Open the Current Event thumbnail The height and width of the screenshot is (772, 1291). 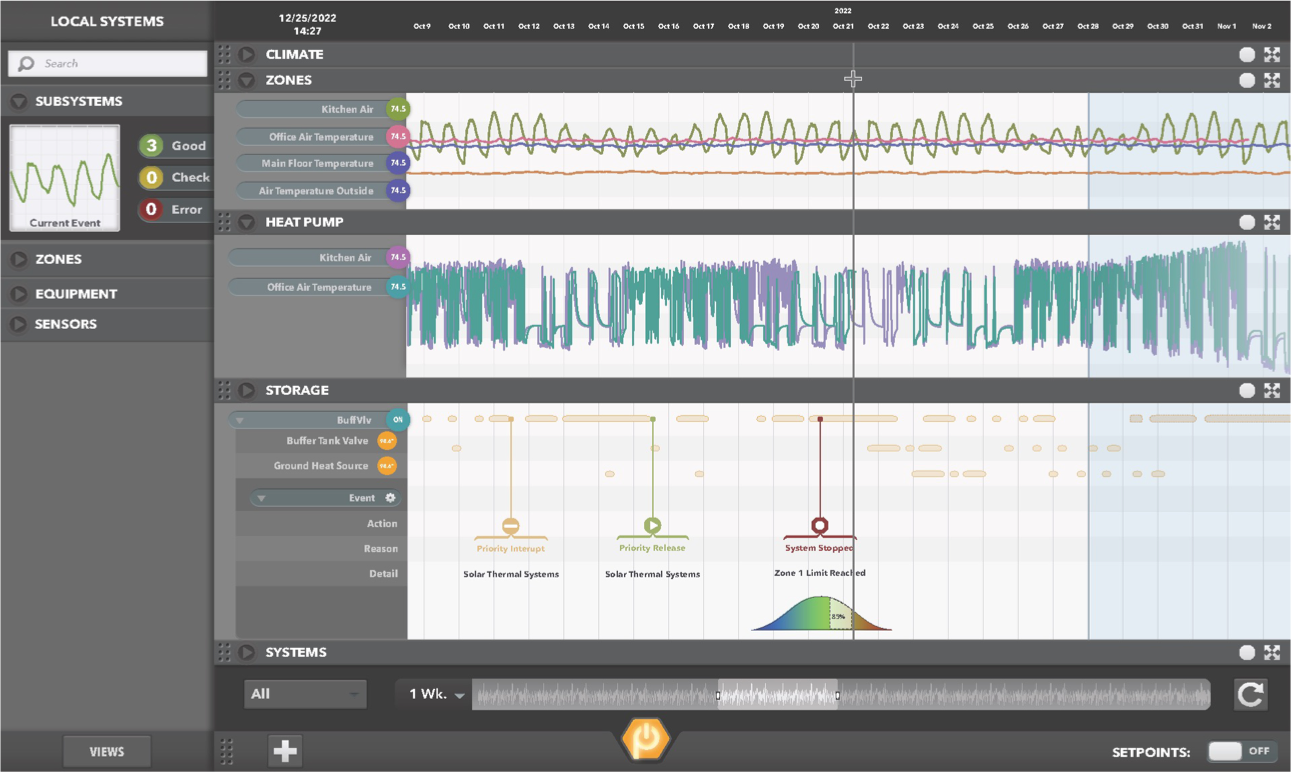coord(64,178)
